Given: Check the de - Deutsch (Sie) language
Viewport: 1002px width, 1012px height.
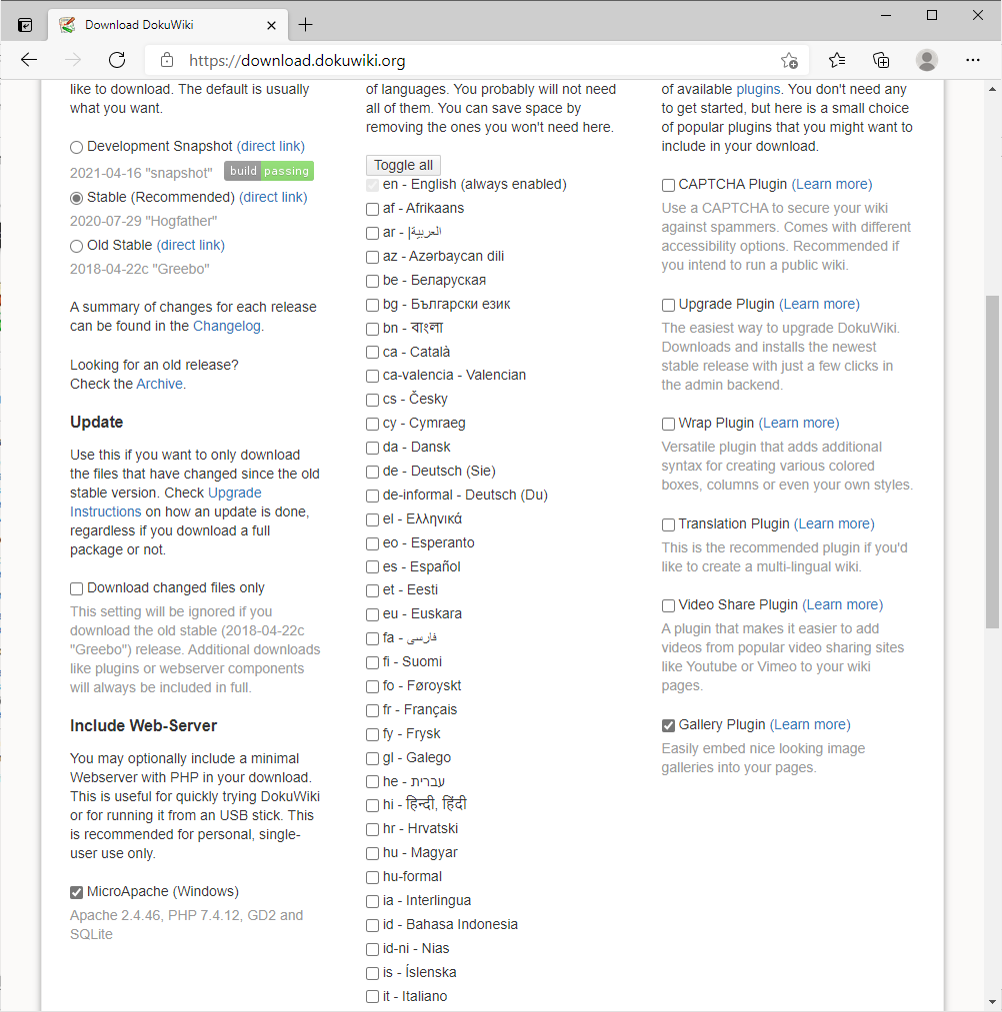Looking at the screenshot, I should click(372, 471).
